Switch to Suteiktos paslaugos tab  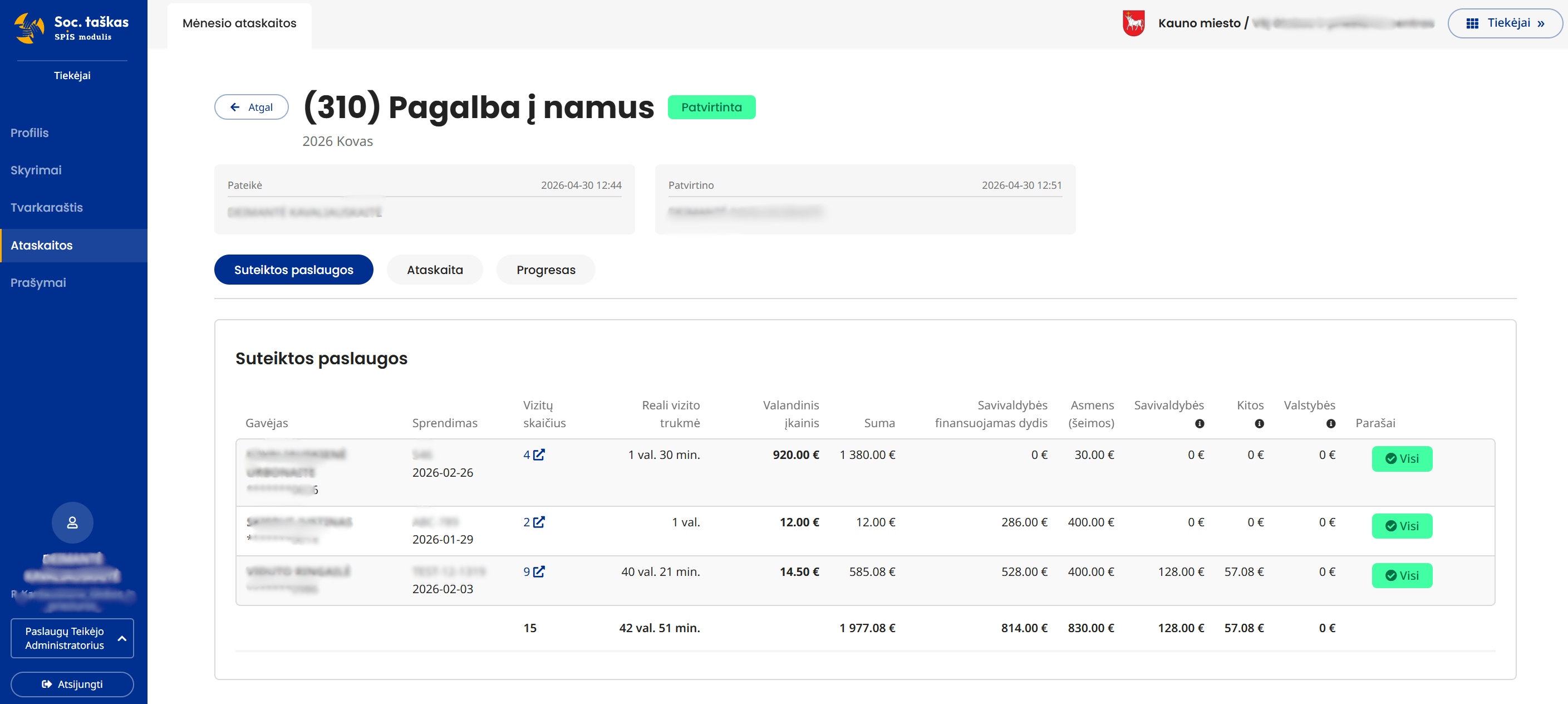[293, 270]
